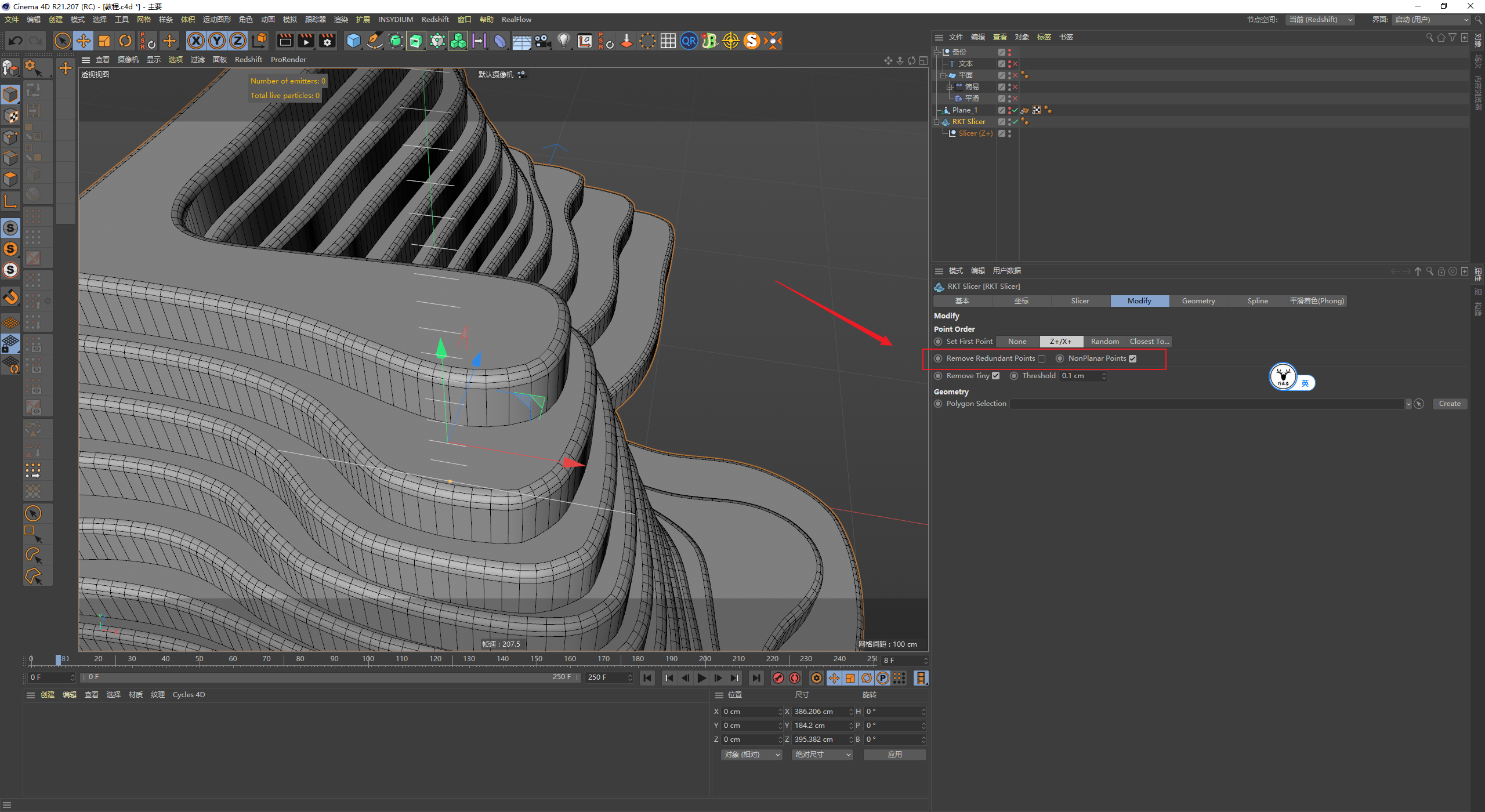
Task: Open the Edit Render Settings icon
Action: point(327,41)
